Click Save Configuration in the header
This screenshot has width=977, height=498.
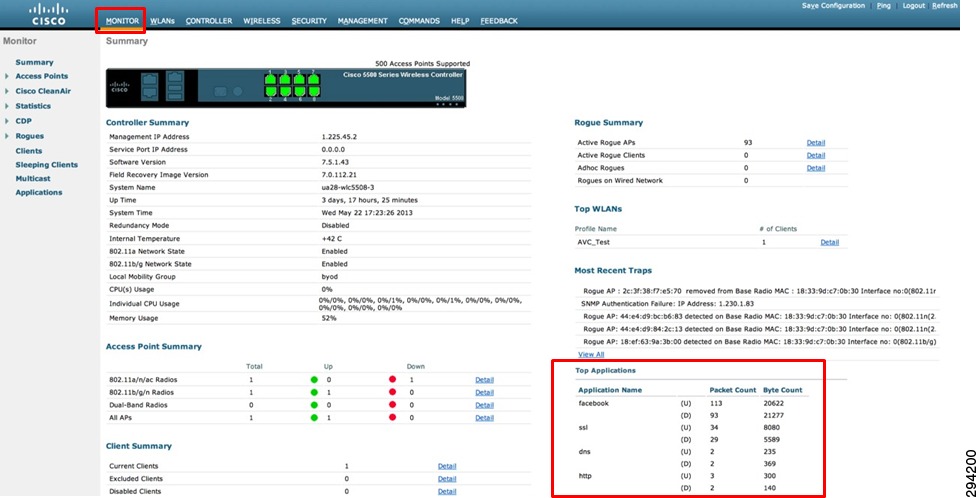[834, 6]
